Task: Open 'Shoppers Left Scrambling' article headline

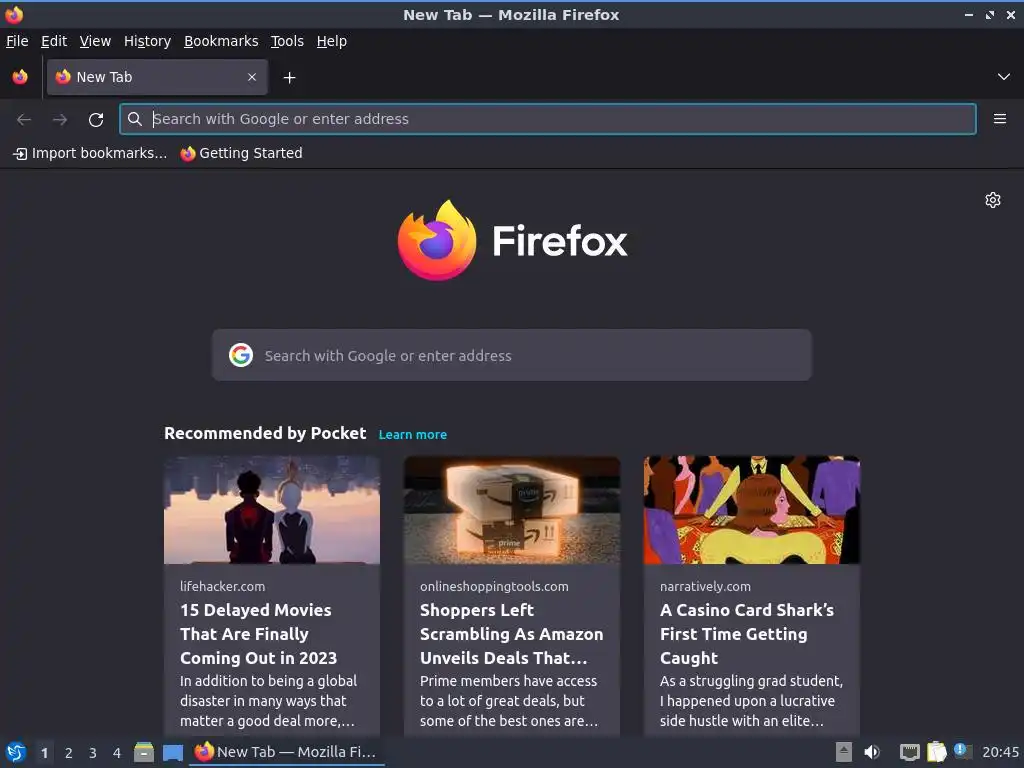Action: click(x=511, y=633)
